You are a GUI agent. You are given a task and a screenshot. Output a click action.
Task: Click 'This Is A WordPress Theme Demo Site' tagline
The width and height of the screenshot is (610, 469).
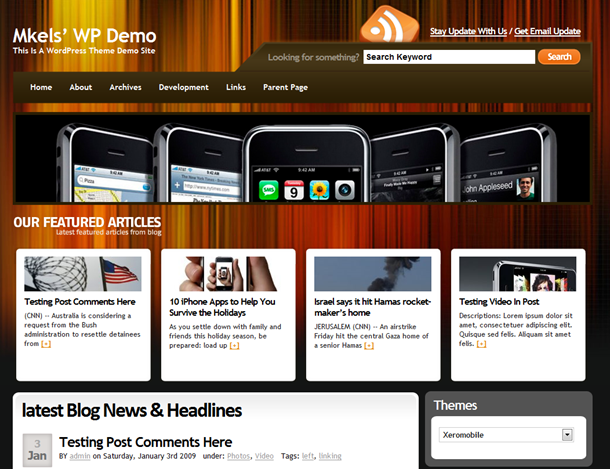[x=84, y=51]
